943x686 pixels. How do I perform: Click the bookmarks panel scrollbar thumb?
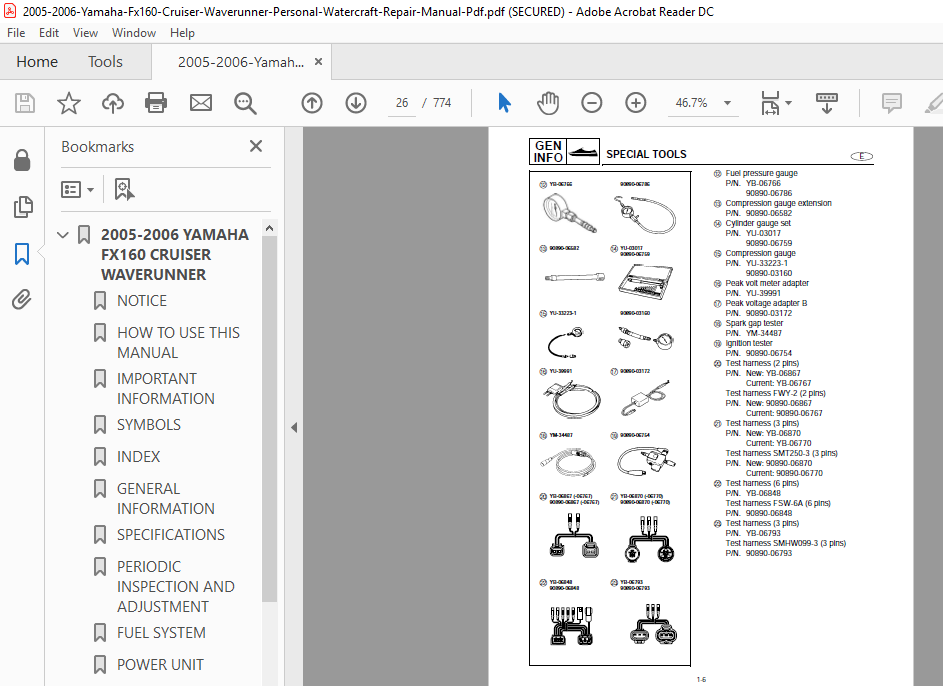[x=269, y=418]
